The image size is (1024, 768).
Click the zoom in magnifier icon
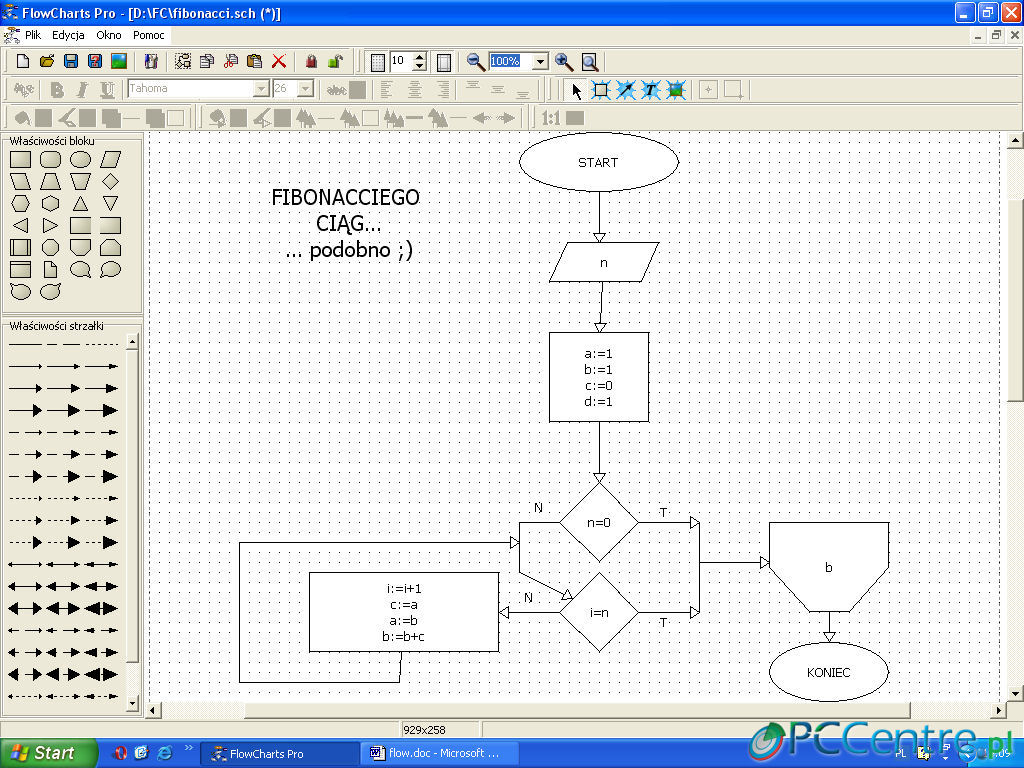click(564, 62)
